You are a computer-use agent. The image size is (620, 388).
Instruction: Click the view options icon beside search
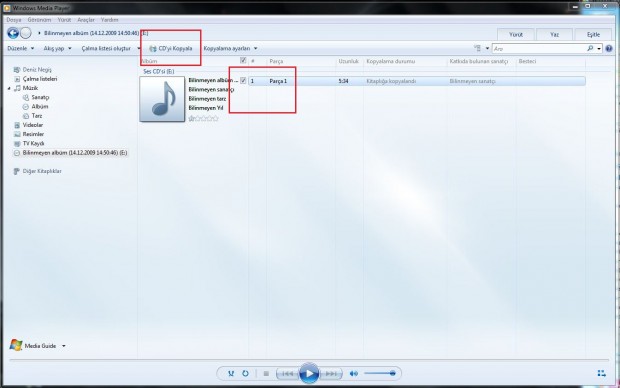coord(477,48)
